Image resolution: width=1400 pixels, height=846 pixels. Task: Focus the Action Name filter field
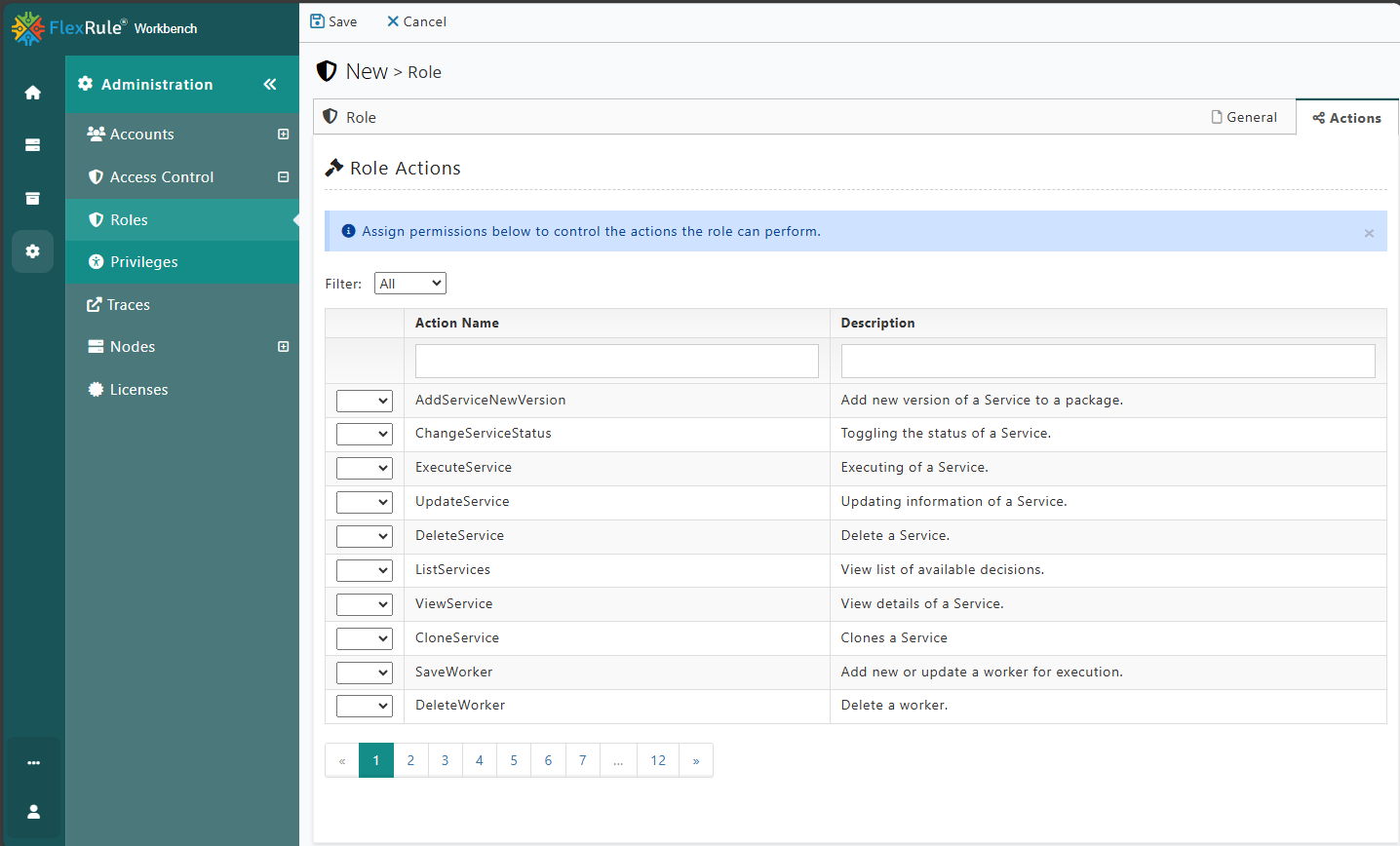coord(617,361)
